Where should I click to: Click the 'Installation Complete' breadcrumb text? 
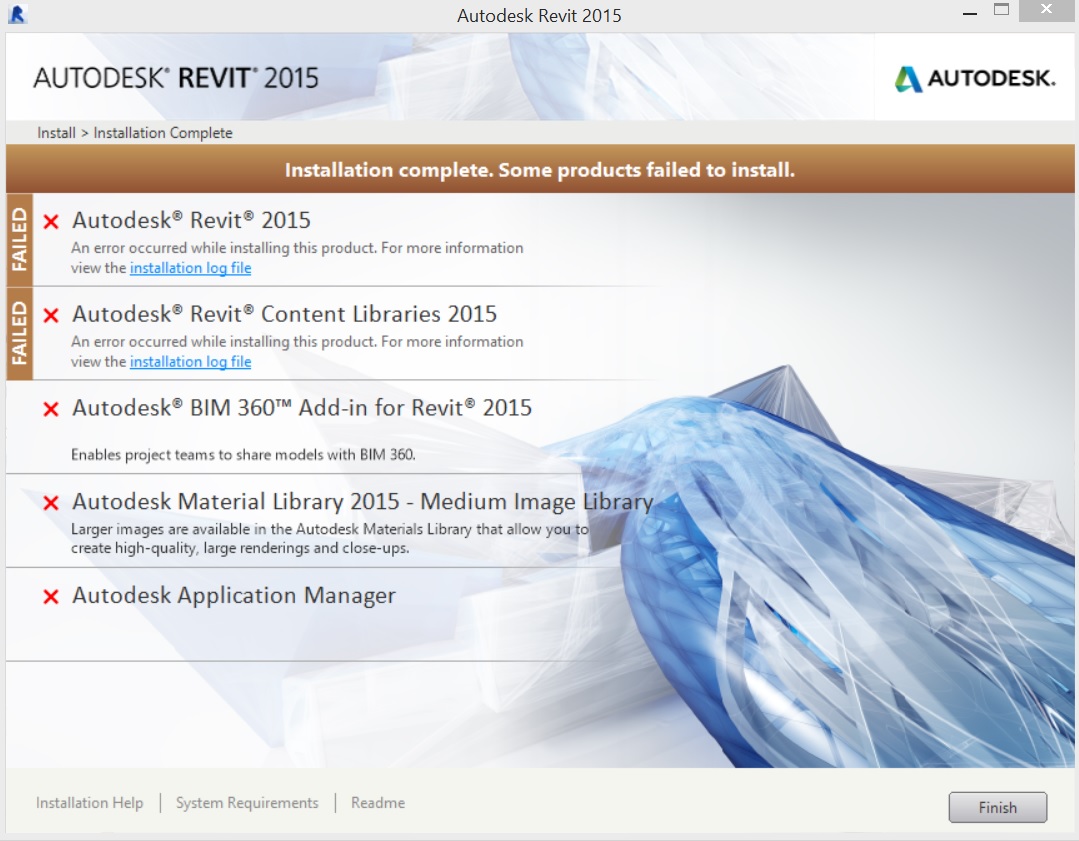[163, 133]
